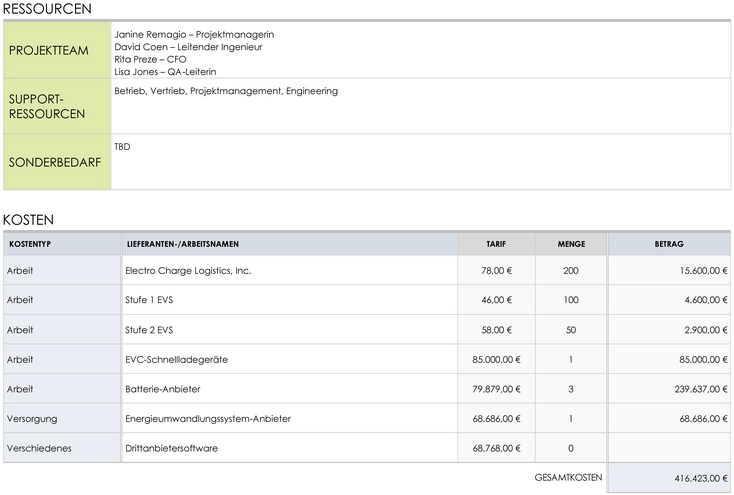Image resolution: width=734 pixels, height=495 pixels.
Task: Click the empty amount cell for Drittanbietersoftware
Action: click(669, 448)
